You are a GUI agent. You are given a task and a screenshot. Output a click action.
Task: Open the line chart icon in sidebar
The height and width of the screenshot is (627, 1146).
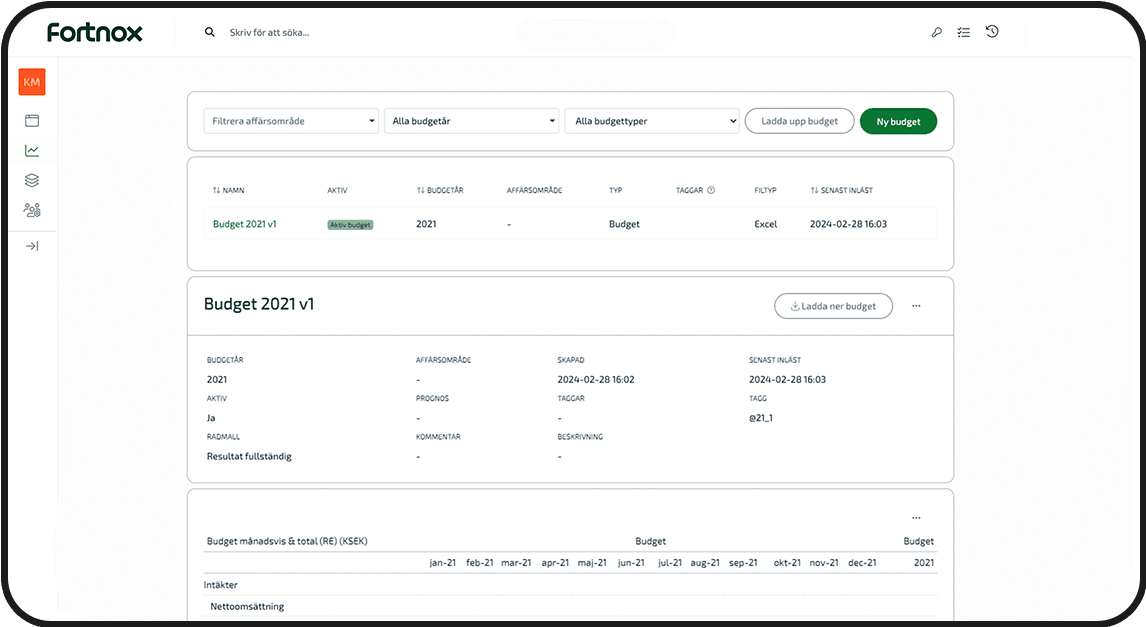(x=32, y=151)
